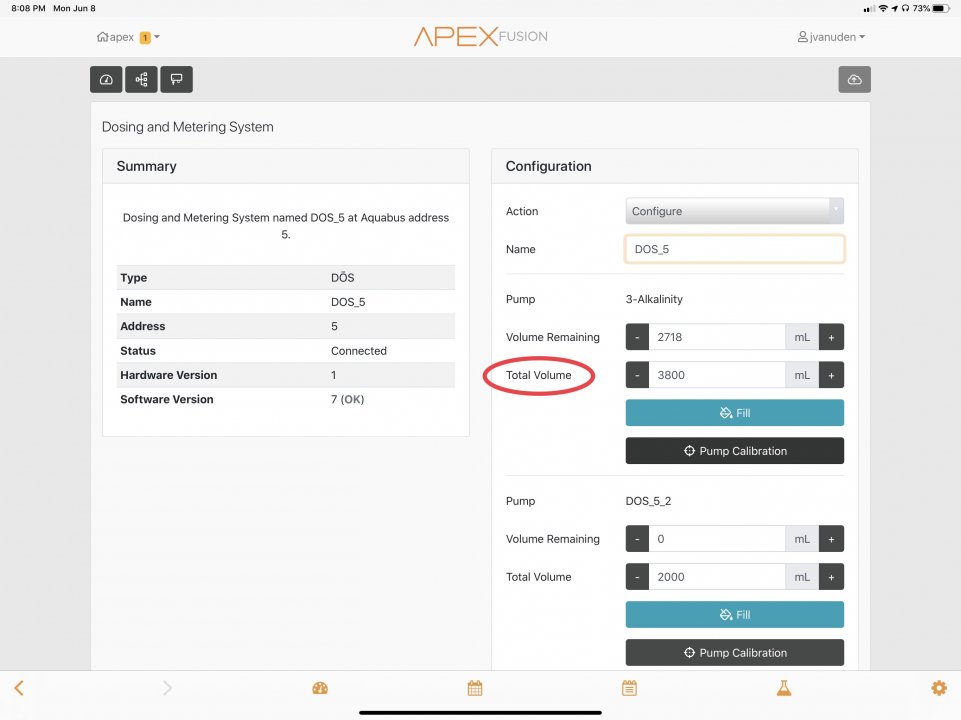Increase 3-Alkalinity Total Volume with plus
This screenshot has height=720, width=961.
[832, 375]
